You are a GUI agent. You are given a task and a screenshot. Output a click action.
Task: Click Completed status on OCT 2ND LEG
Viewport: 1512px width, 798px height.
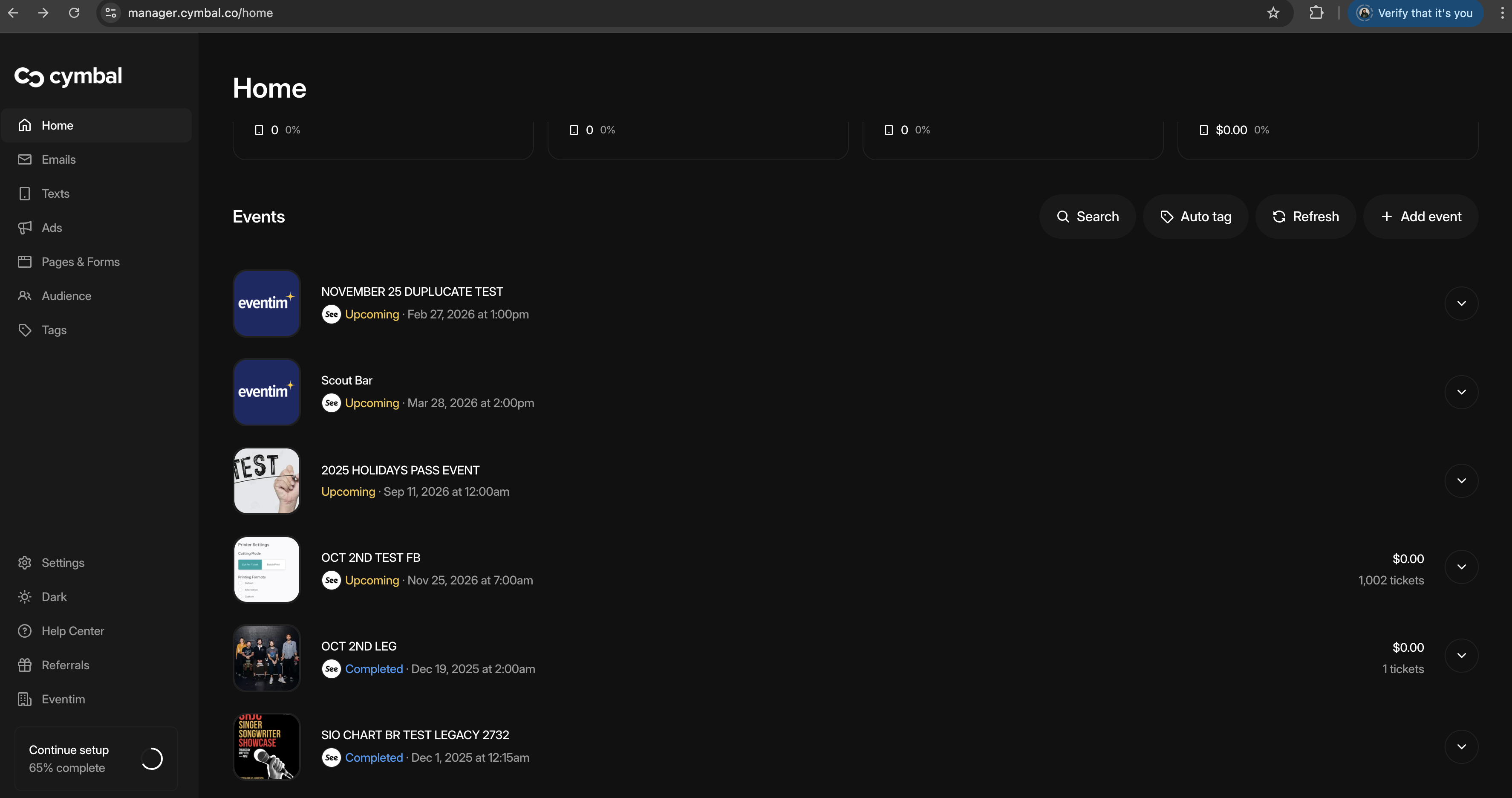click(x=374, y=669)
